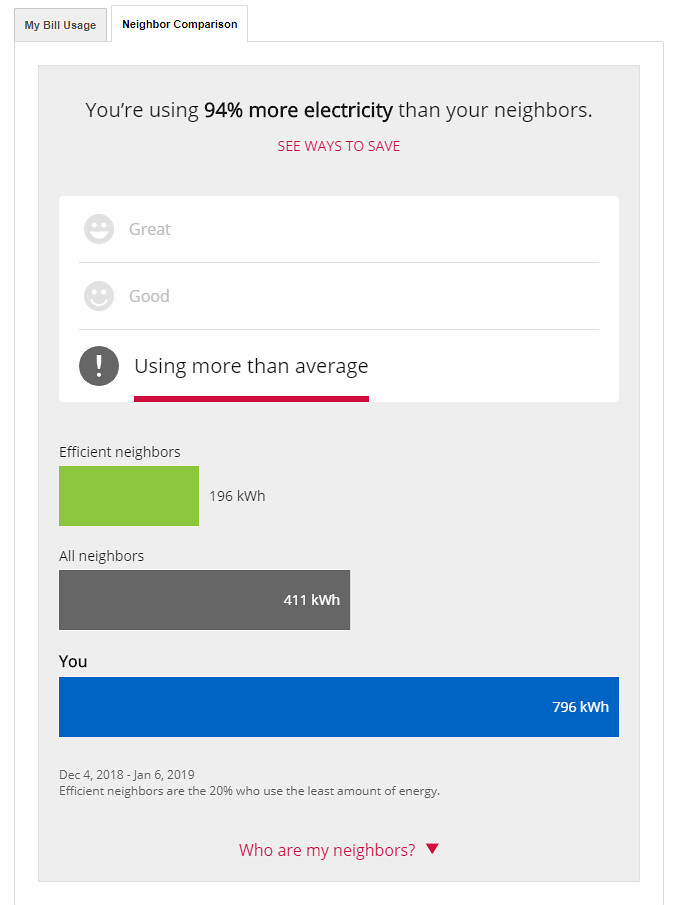Click the gray All neighbors bar

204,600
